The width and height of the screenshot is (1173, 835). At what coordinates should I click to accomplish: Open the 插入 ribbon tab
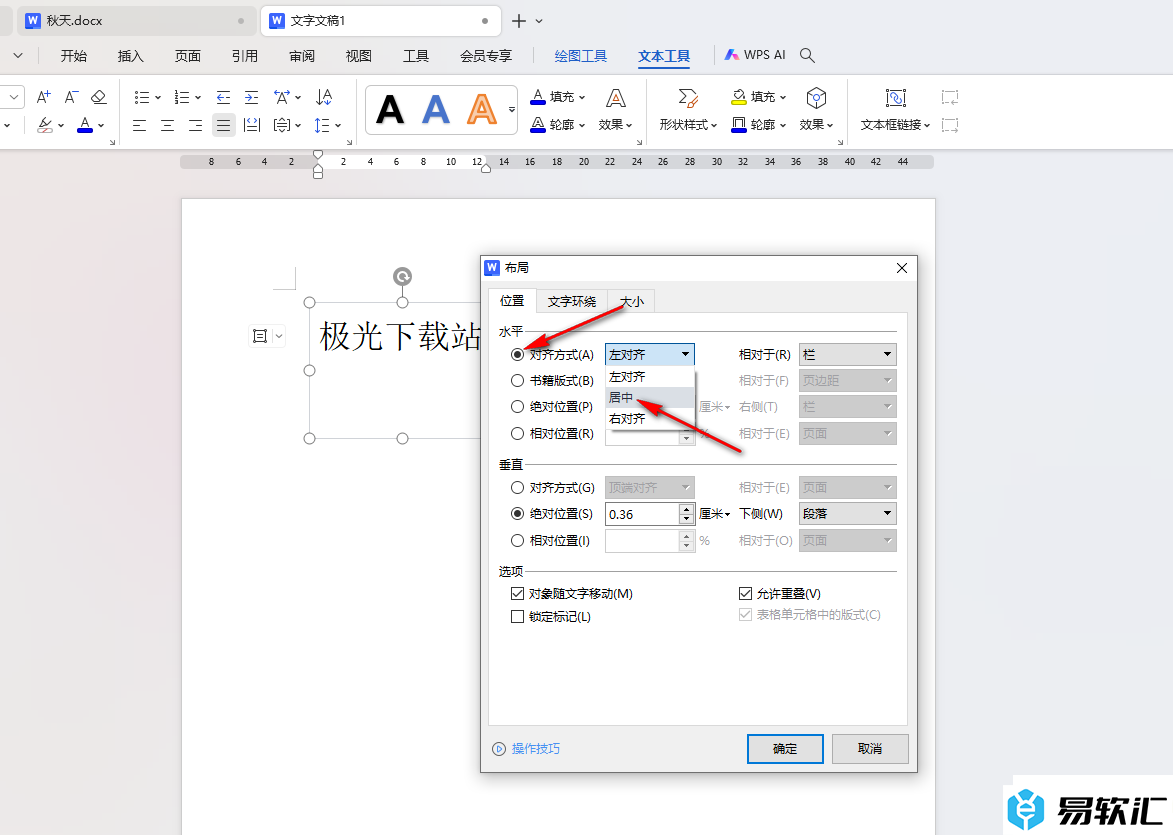click(130, 55)
